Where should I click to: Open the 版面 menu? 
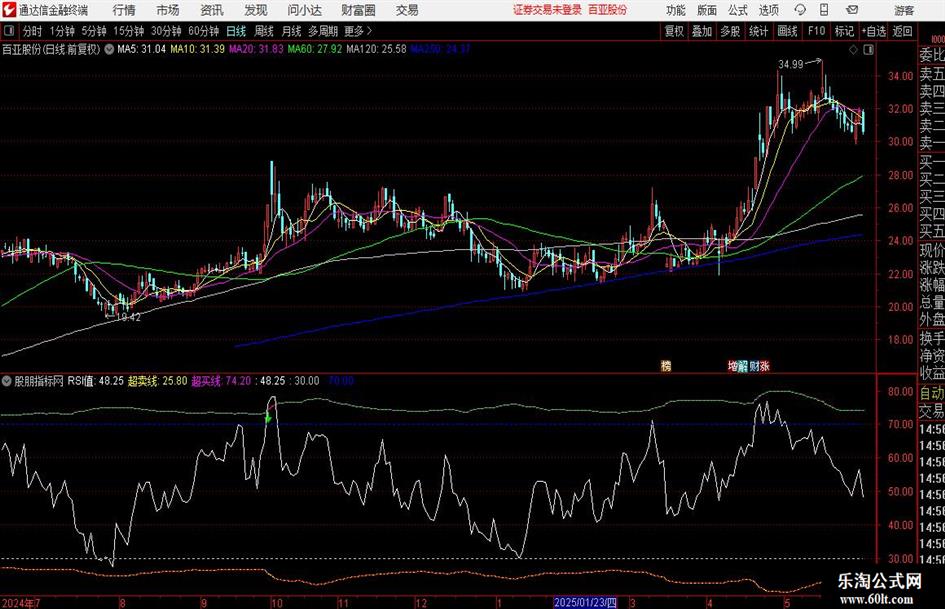[707, 10]
